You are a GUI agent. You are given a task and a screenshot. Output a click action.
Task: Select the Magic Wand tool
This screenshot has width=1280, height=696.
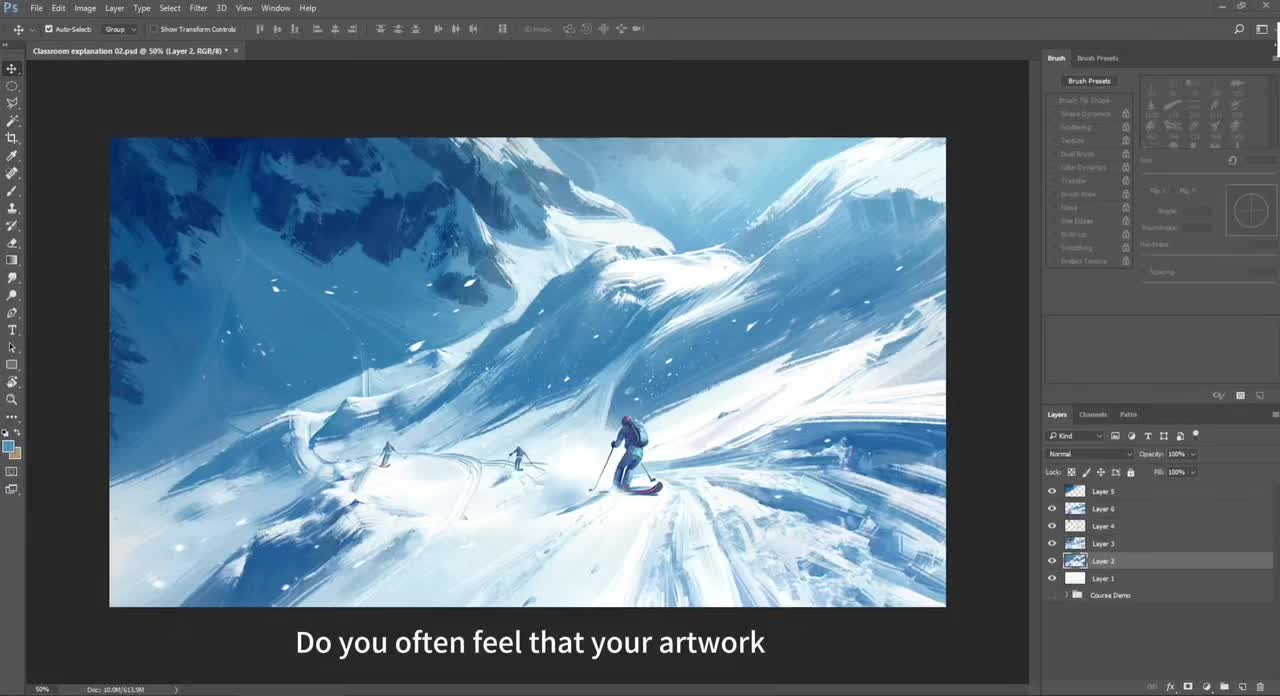coord(12,121)
